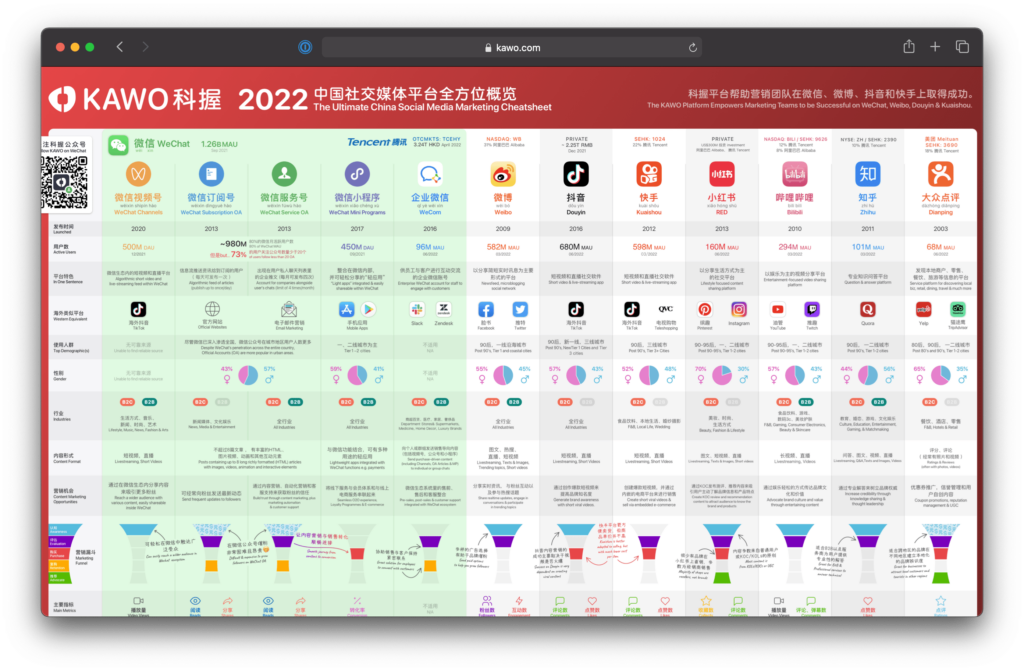
Task: Click "68M MAU" for Dianping
Action: [940, 247]
